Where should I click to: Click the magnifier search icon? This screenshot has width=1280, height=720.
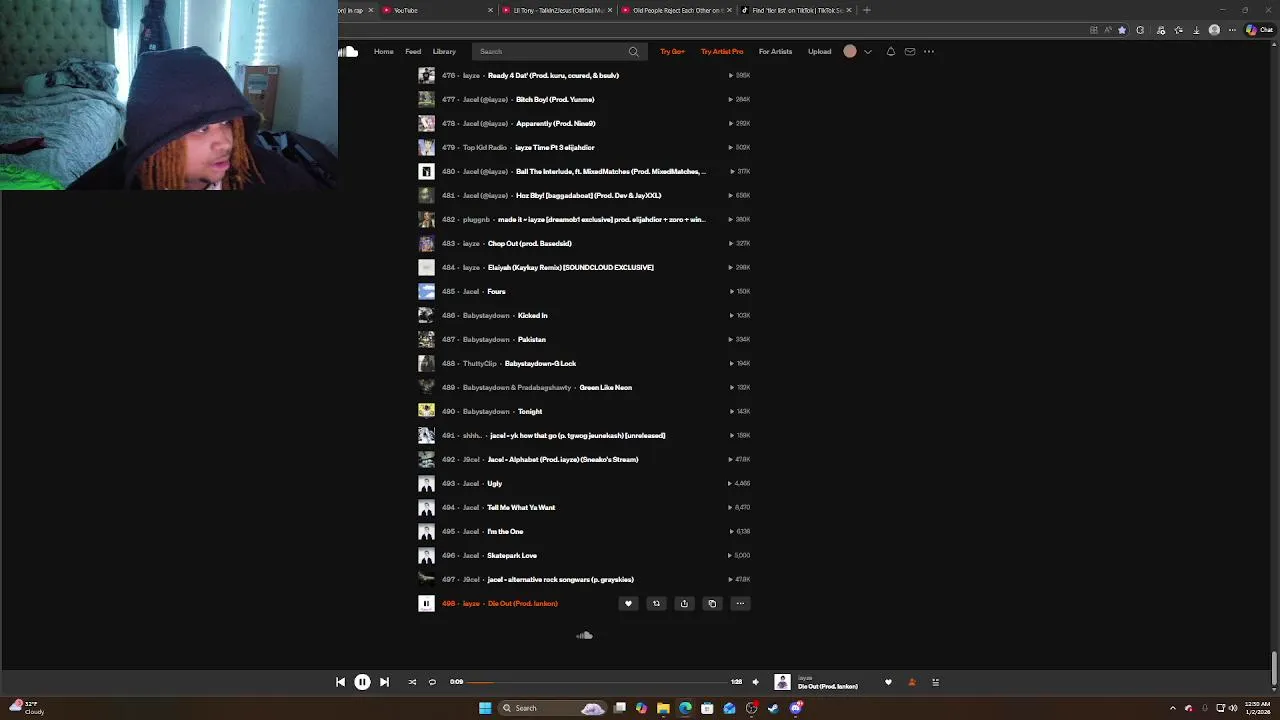tap(633, 51)
